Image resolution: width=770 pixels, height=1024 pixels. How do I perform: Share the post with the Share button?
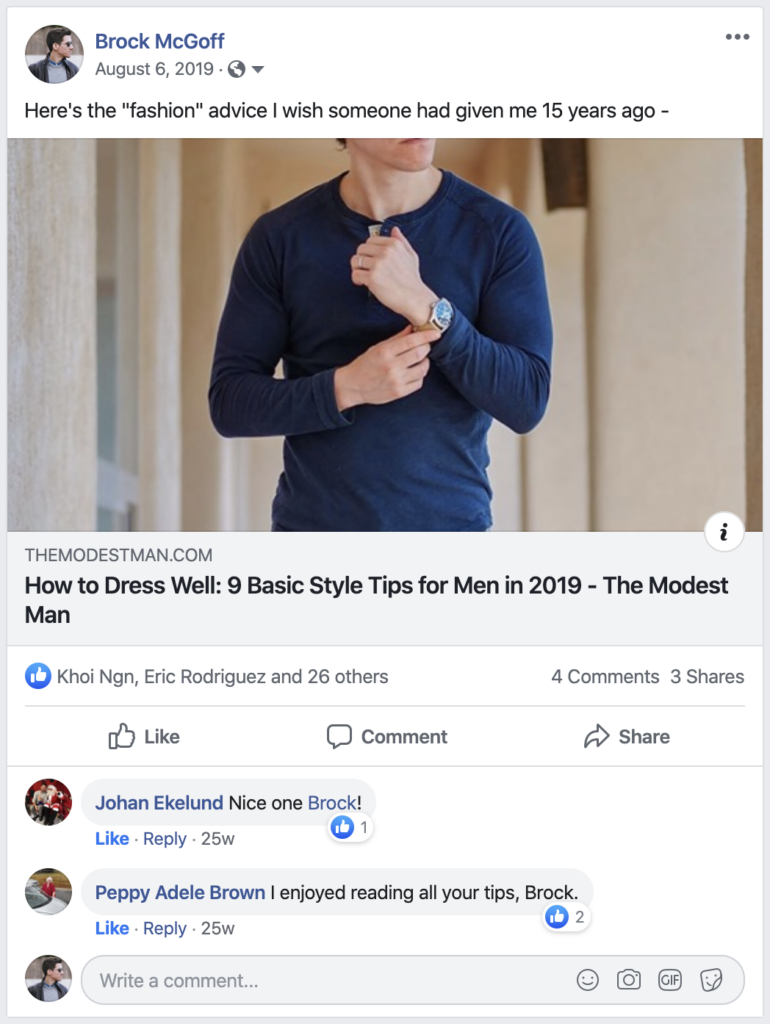tap(627, 736)
